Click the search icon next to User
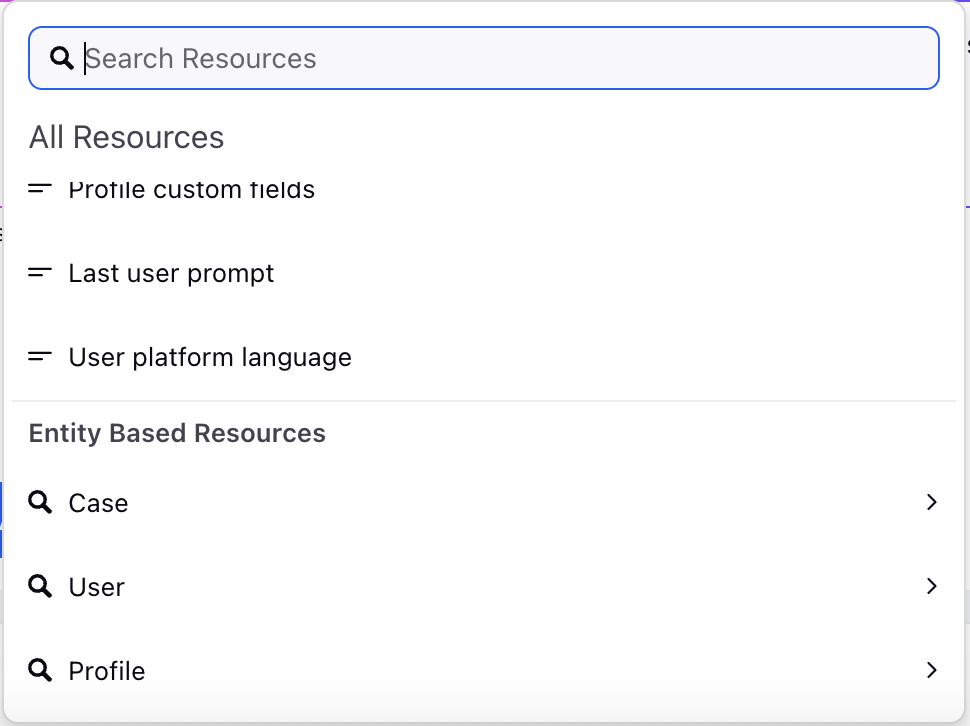Screen dimensions: 970x726 [x=40, y=586]
